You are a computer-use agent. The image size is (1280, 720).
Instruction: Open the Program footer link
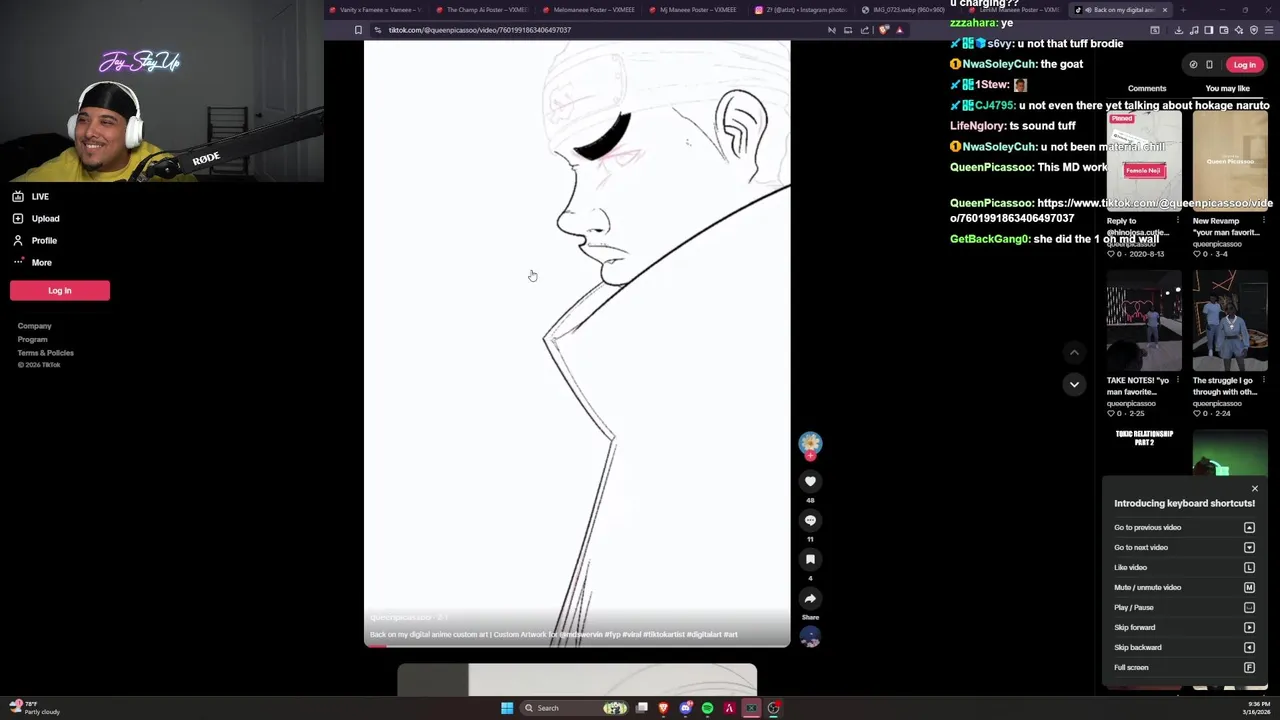point(32,339)
